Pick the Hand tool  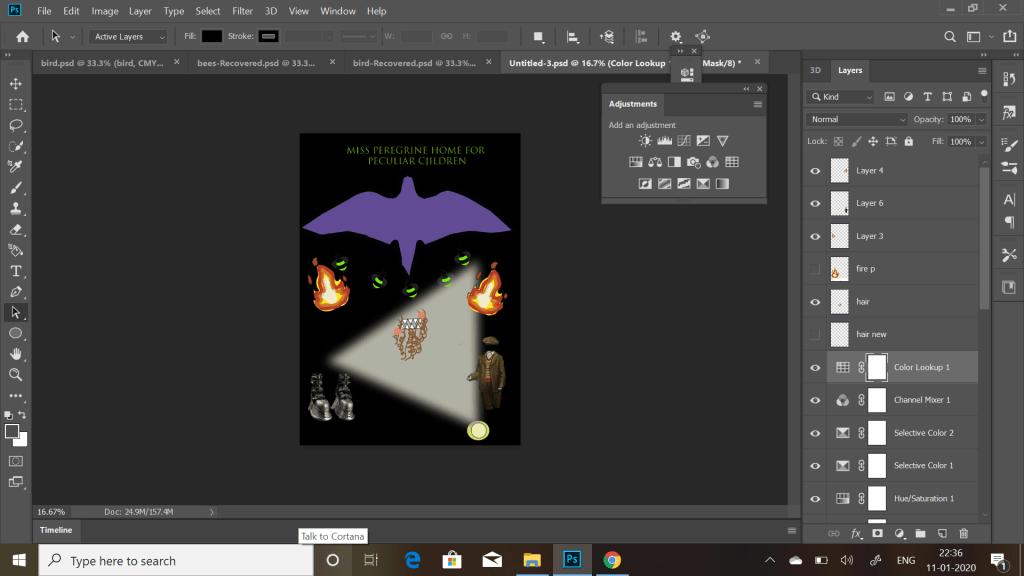click(16, 354)
